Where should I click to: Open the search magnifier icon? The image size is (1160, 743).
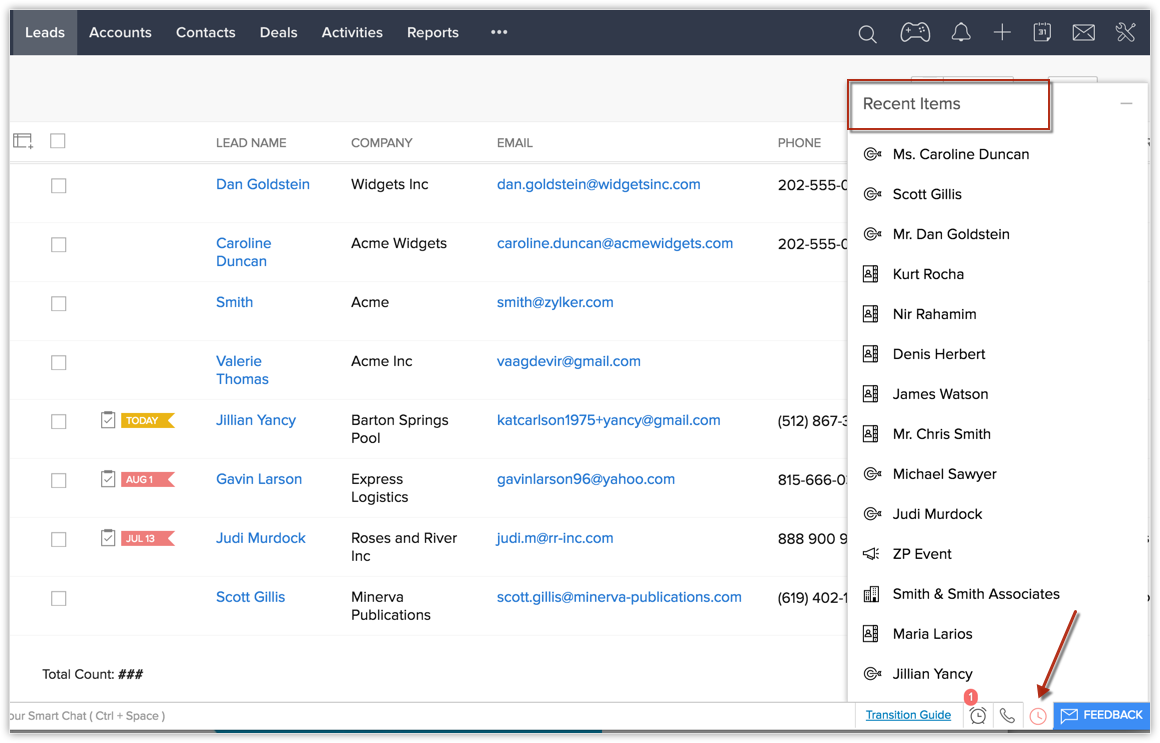pyautogui.click(x=867, y=34)
